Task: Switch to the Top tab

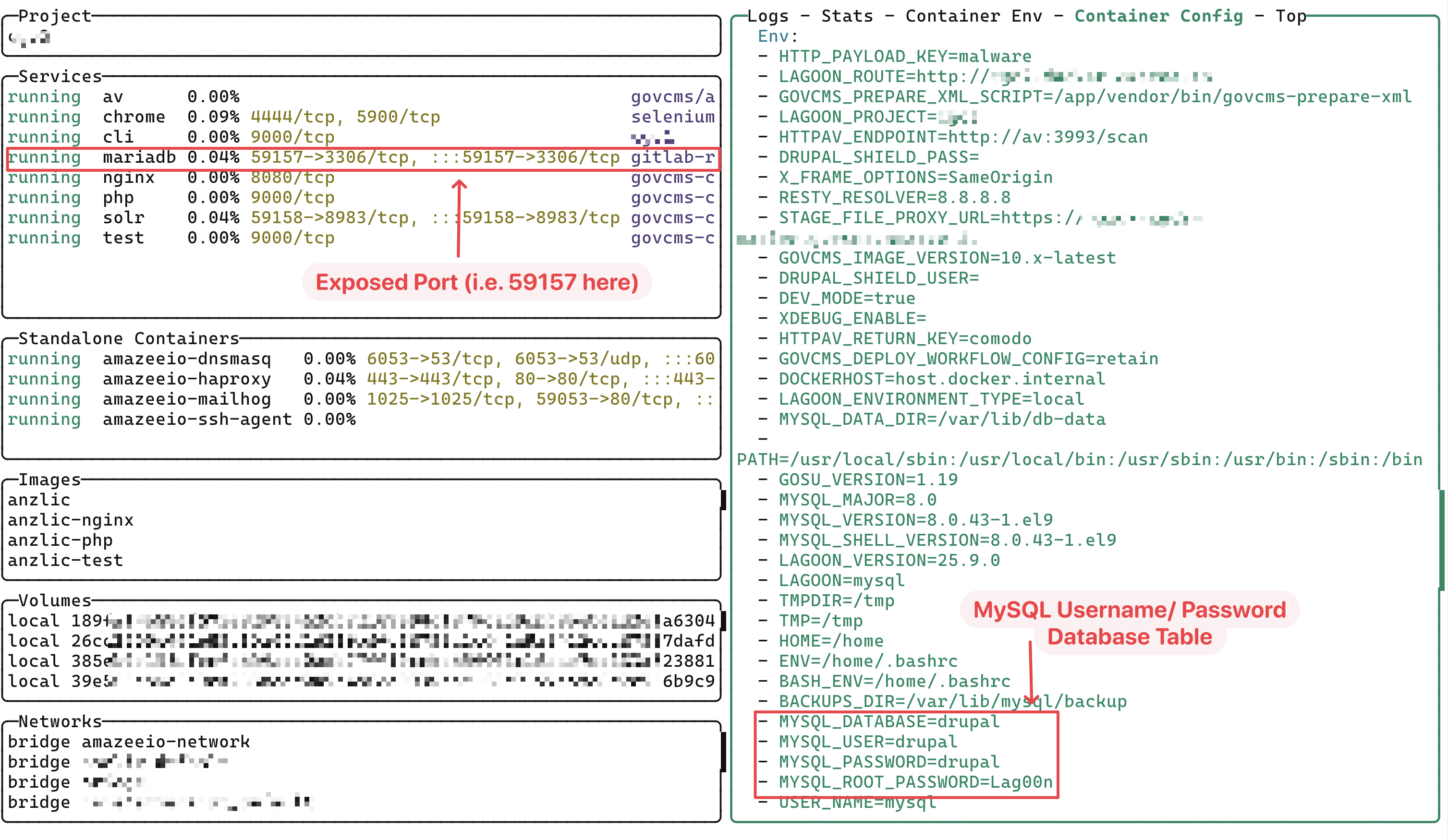Action: click(x=1290, y=16)
